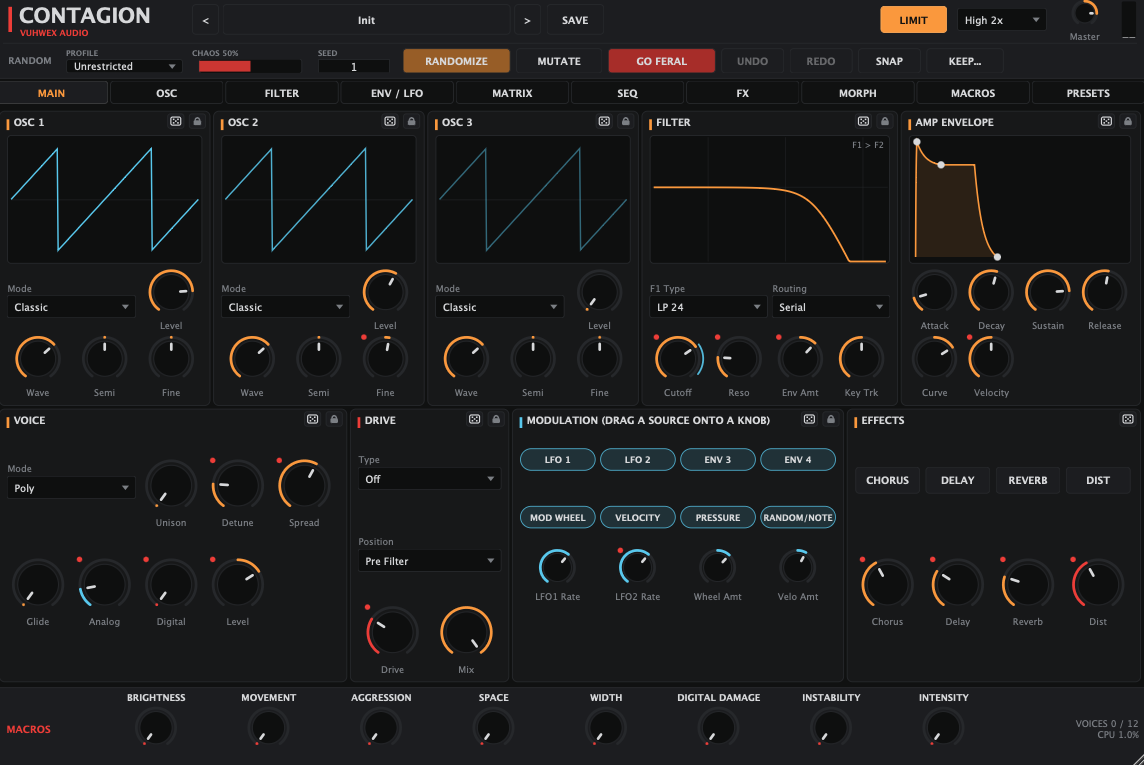Click the BRIGHTNESS macro knob
The image size is (1144, 765).
coord(155,728)
